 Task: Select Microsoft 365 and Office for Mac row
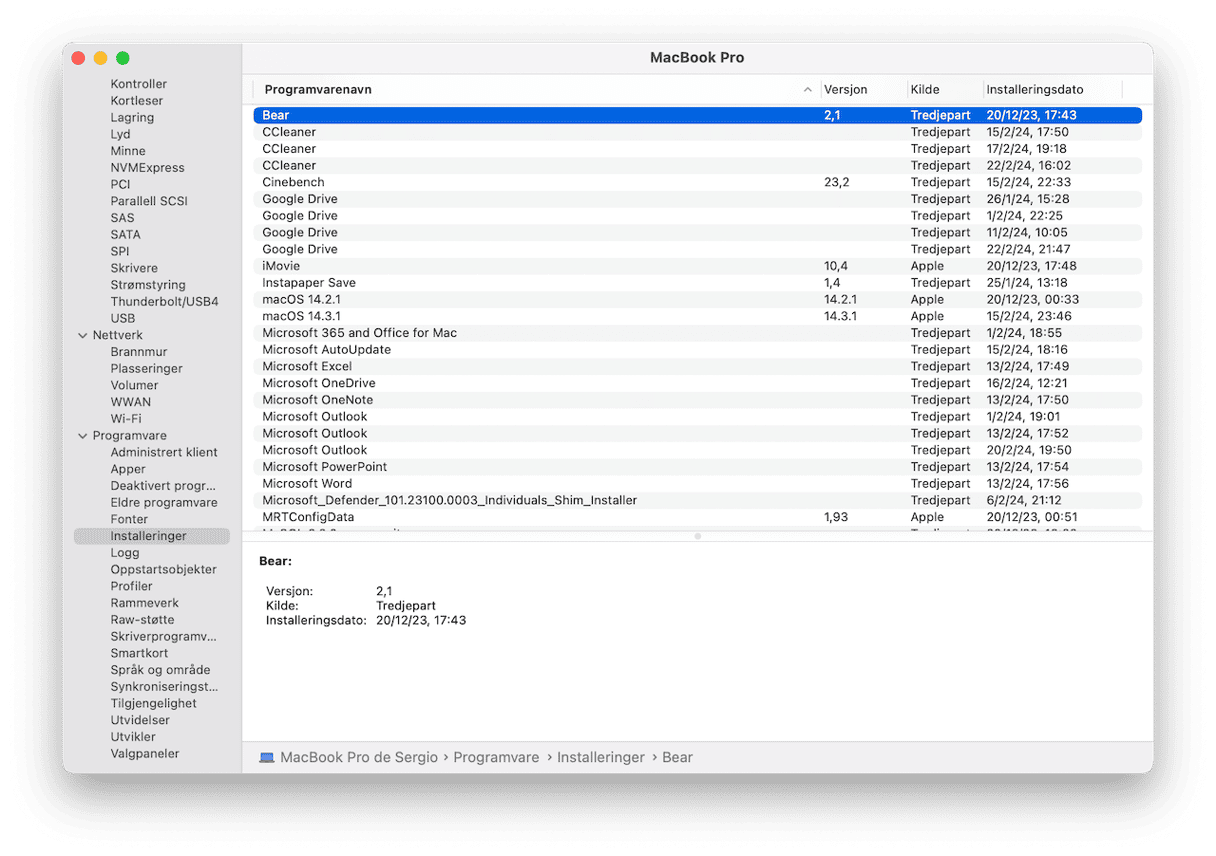(x=697, y=333)
